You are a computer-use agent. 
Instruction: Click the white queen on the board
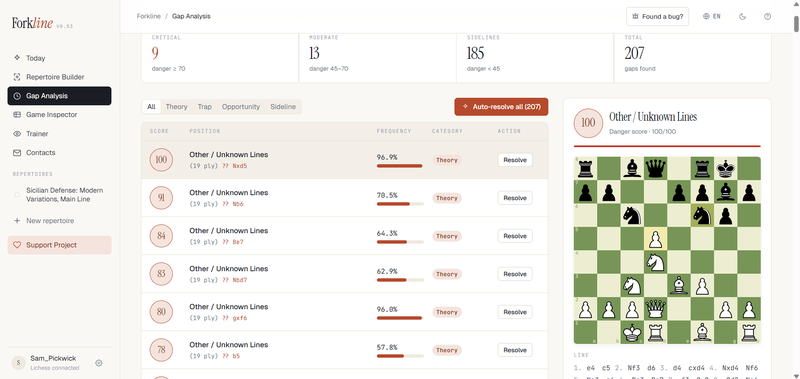pyautogui.click(x=656, y=308)
